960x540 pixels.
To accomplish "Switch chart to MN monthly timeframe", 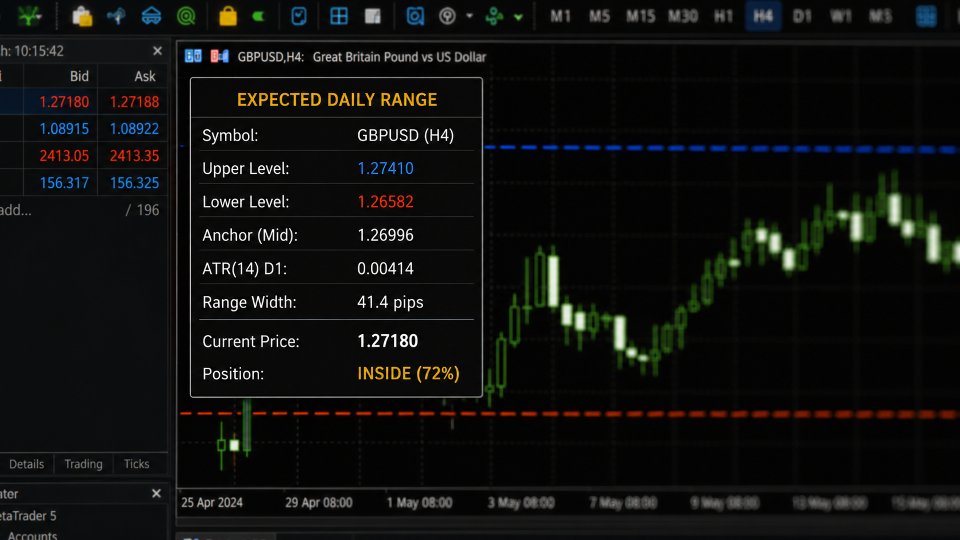I will coord(880,16).
